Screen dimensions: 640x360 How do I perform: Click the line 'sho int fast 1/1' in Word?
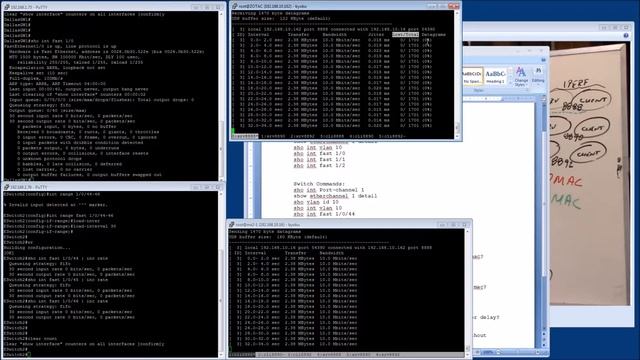point(319,160)
